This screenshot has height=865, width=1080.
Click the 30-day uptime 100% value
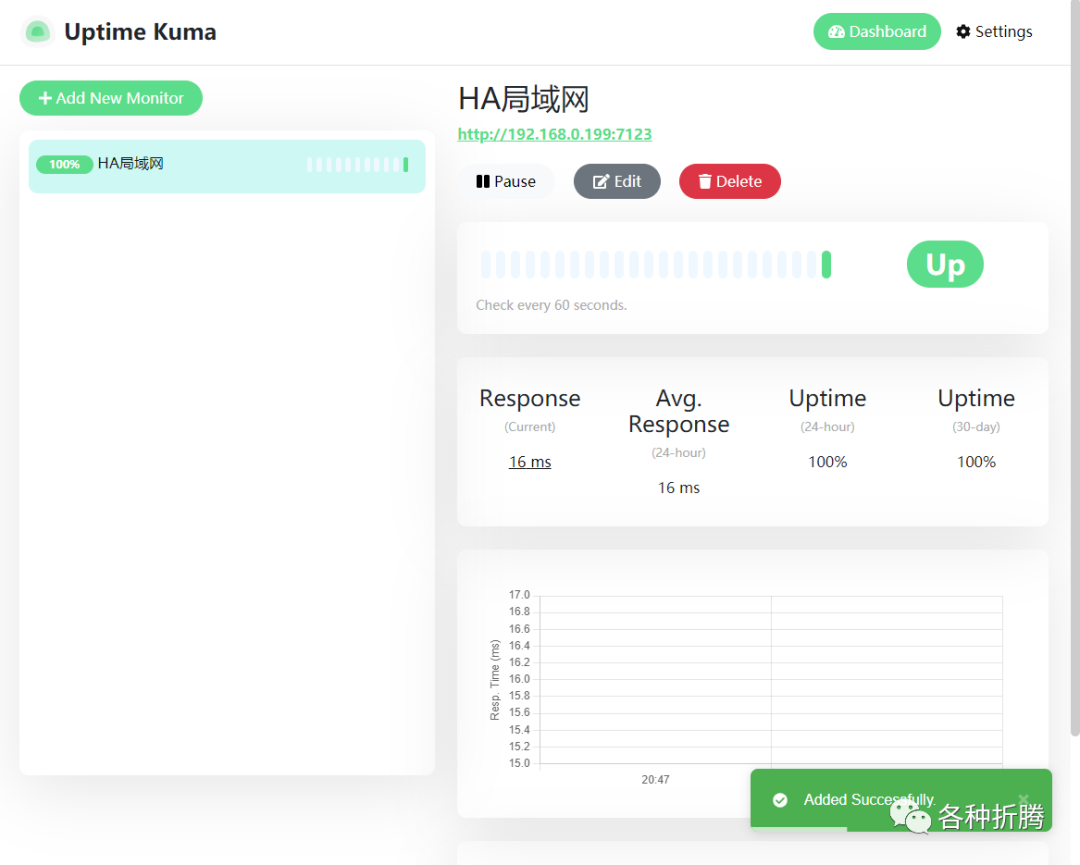(976, 461)
